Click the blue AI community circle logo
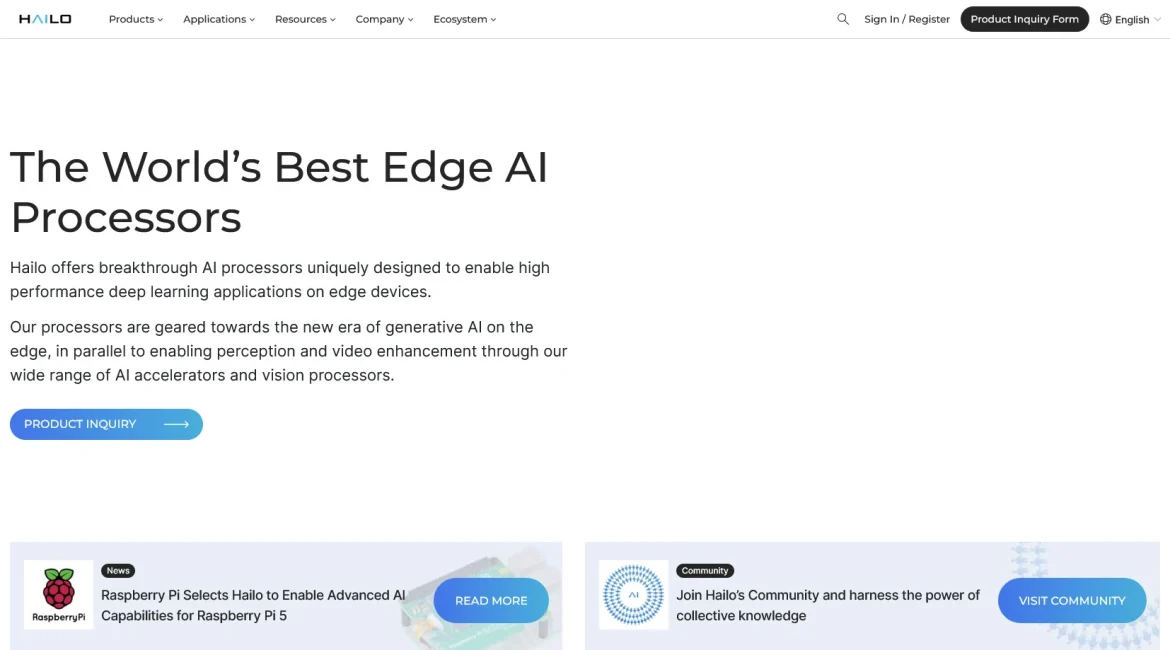Image resolution: width=1170 pixels, height=650 pixels. coord(634,595)
